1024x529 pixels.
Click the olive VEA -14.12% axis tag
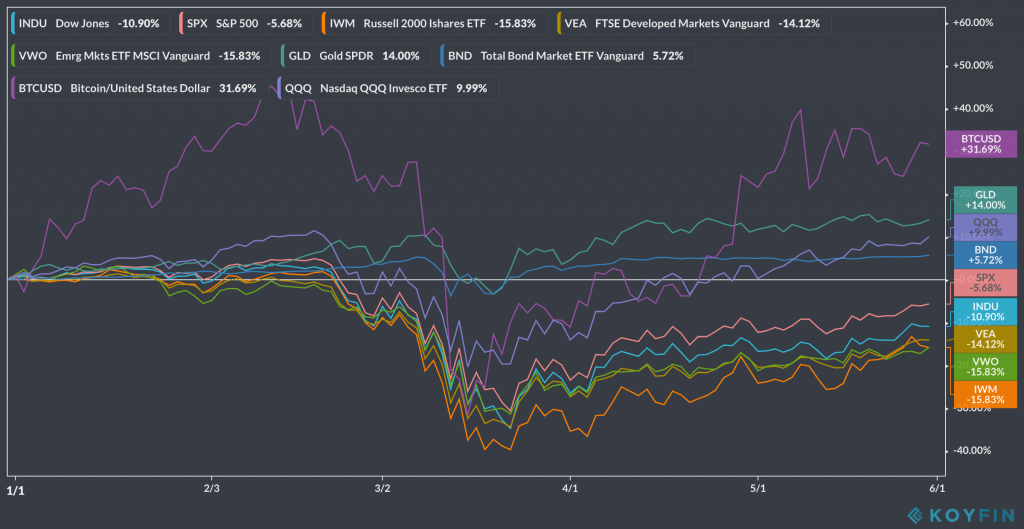coord(981,338)
